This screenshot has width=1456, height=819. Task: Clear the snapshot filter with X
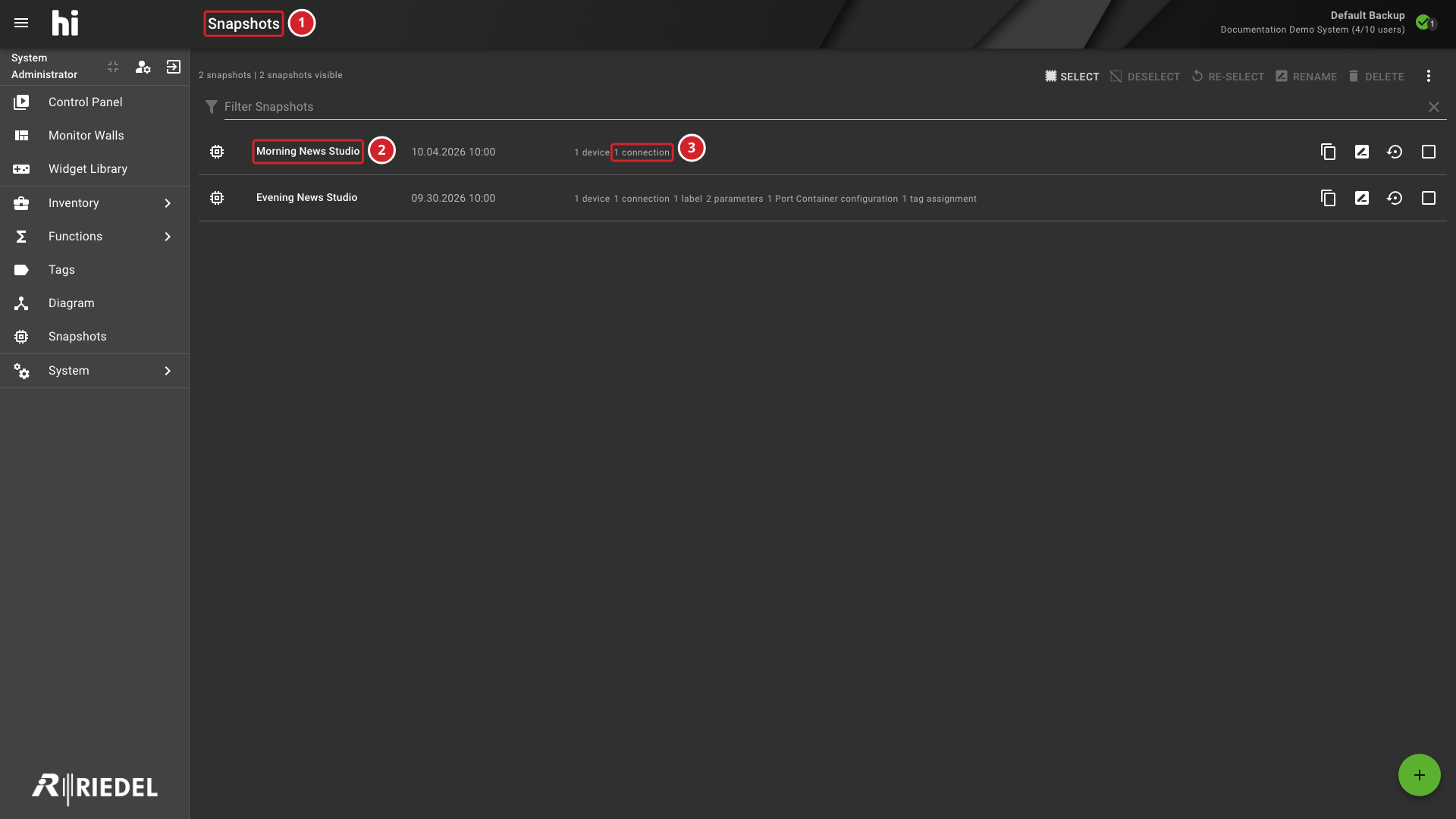tap(1433, 107)
